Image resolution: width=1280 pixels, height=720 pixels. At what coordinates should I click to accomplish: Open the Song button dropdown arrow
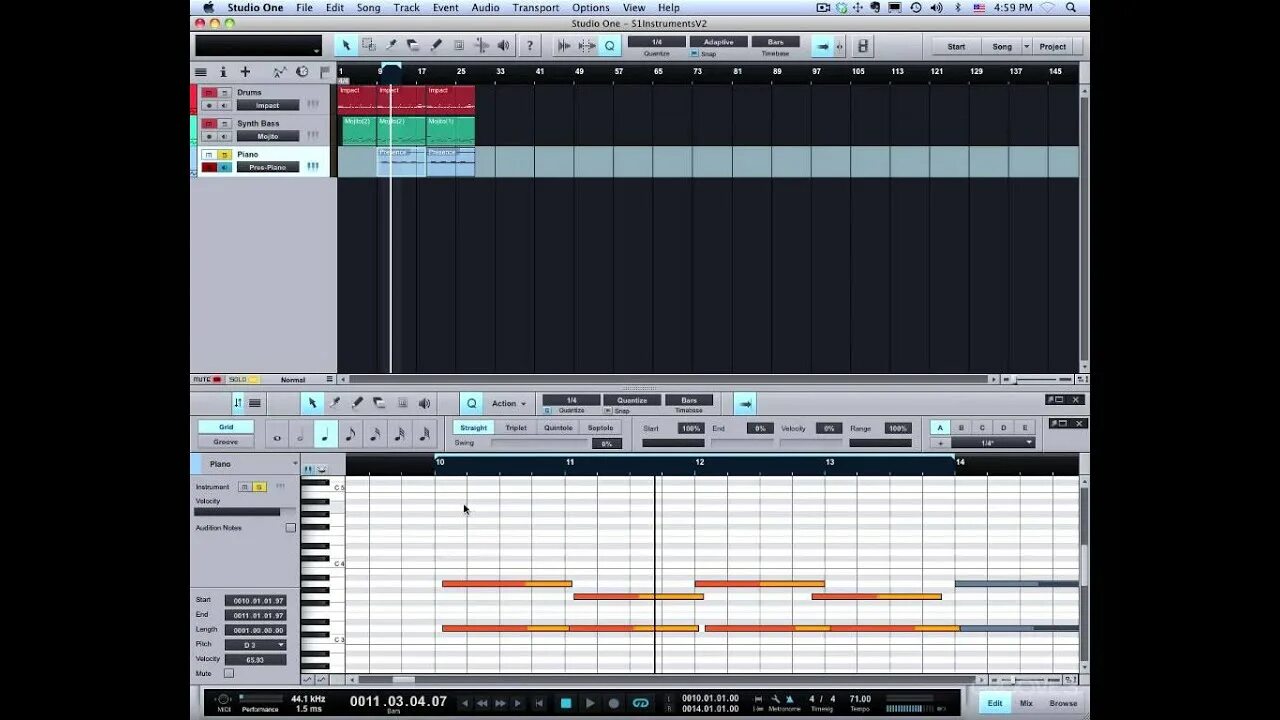pyautogui.click(x=1026, y=46)
